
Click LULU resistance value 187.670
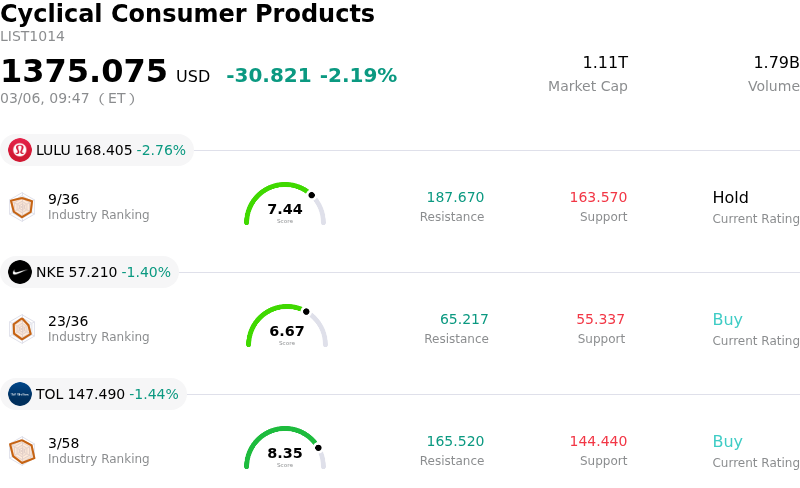(455, 198)
